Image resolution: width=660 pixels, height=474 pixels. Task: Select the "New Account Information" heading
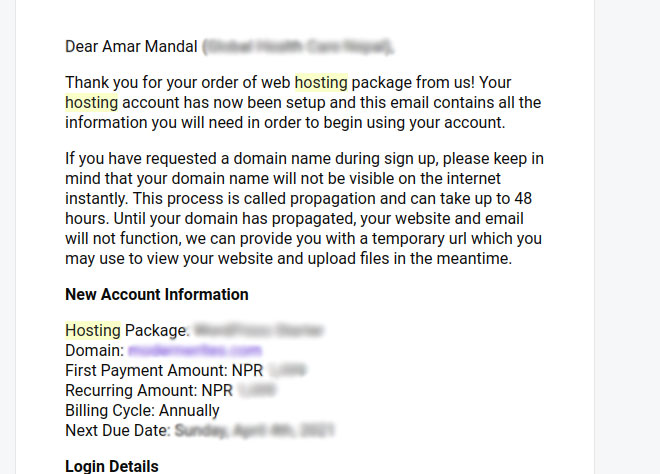pyautogui.click(x=157, y=294)
